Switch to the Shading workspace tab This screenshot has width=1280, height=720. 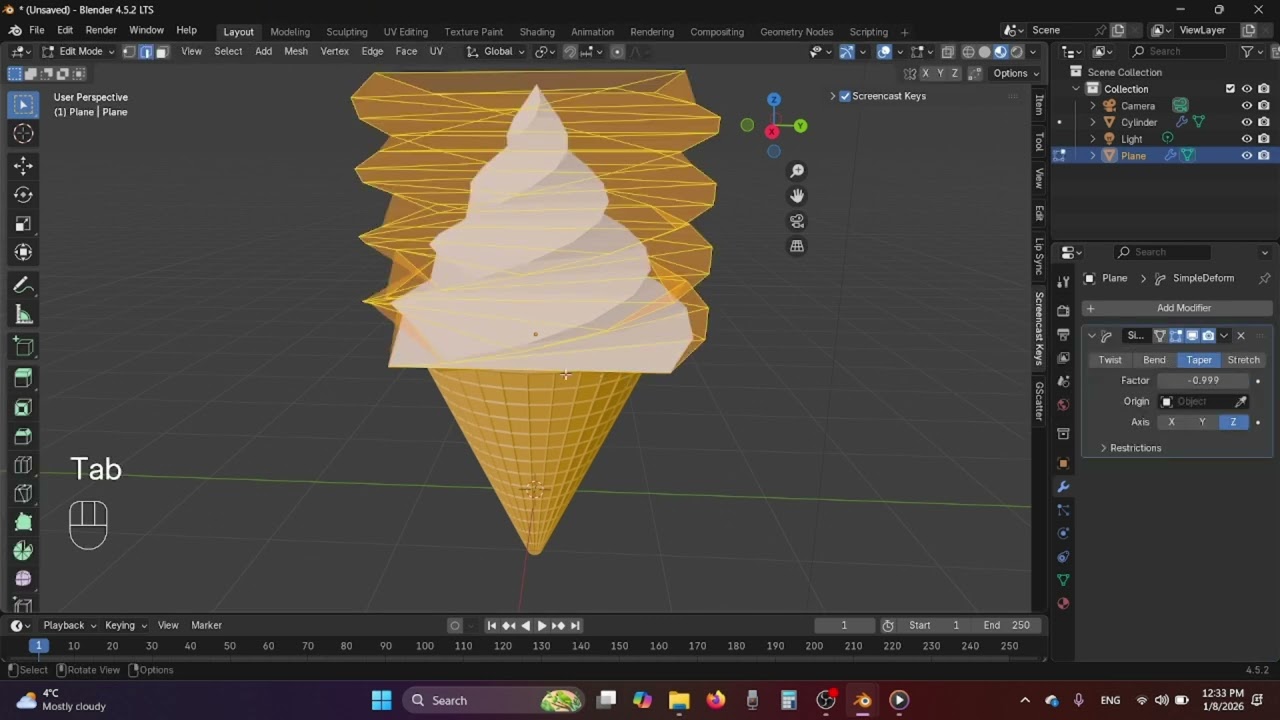tap(537, 32)
